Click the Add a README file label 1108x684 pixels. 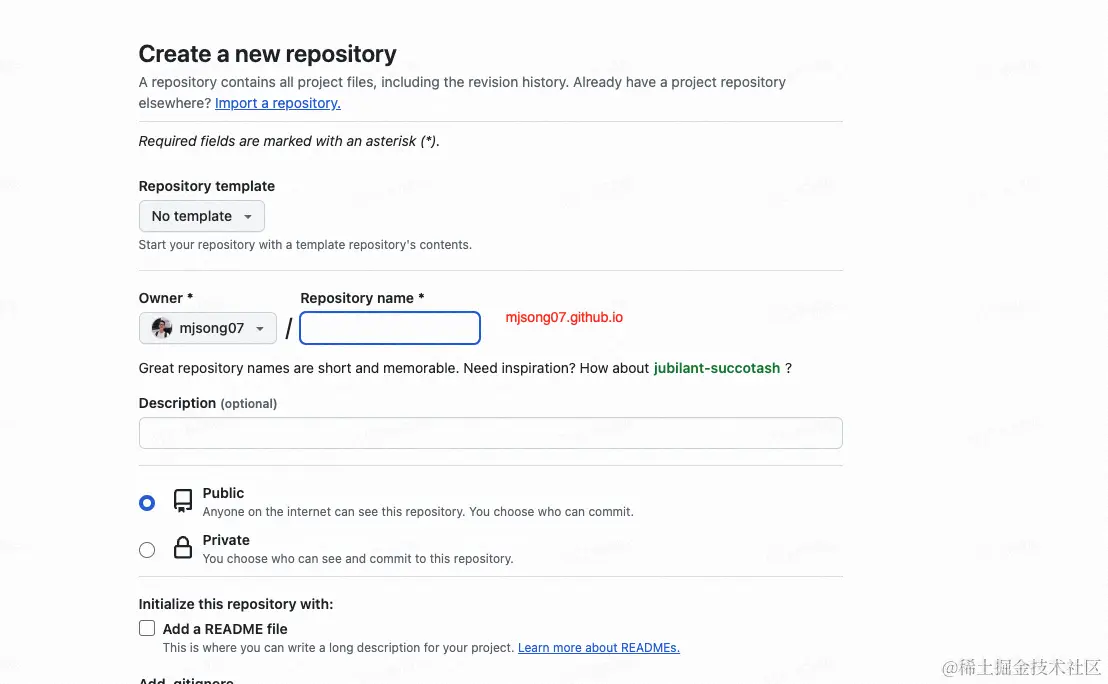click(225, 629)
